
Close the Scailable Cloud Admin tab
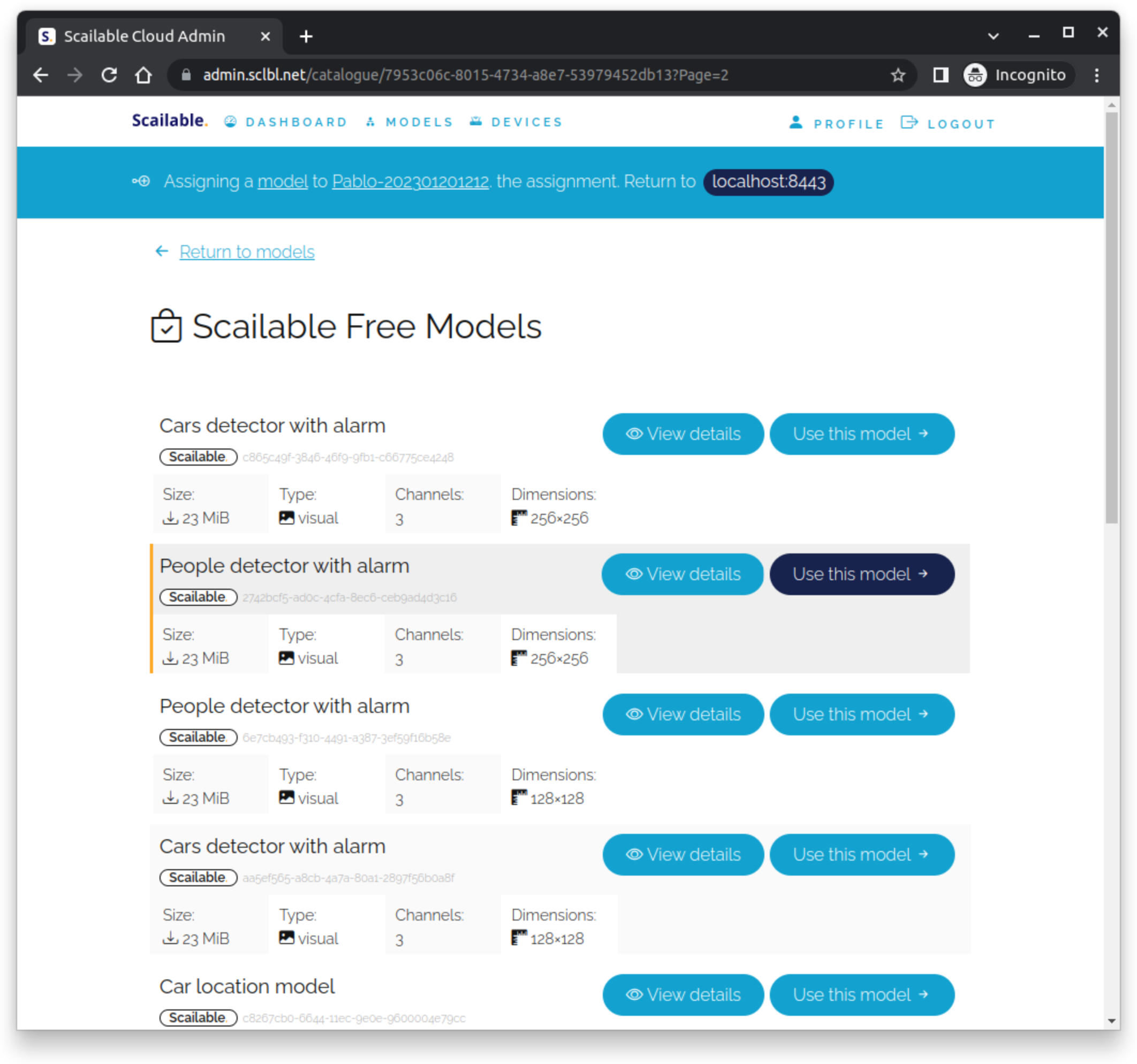coord(265,36)
